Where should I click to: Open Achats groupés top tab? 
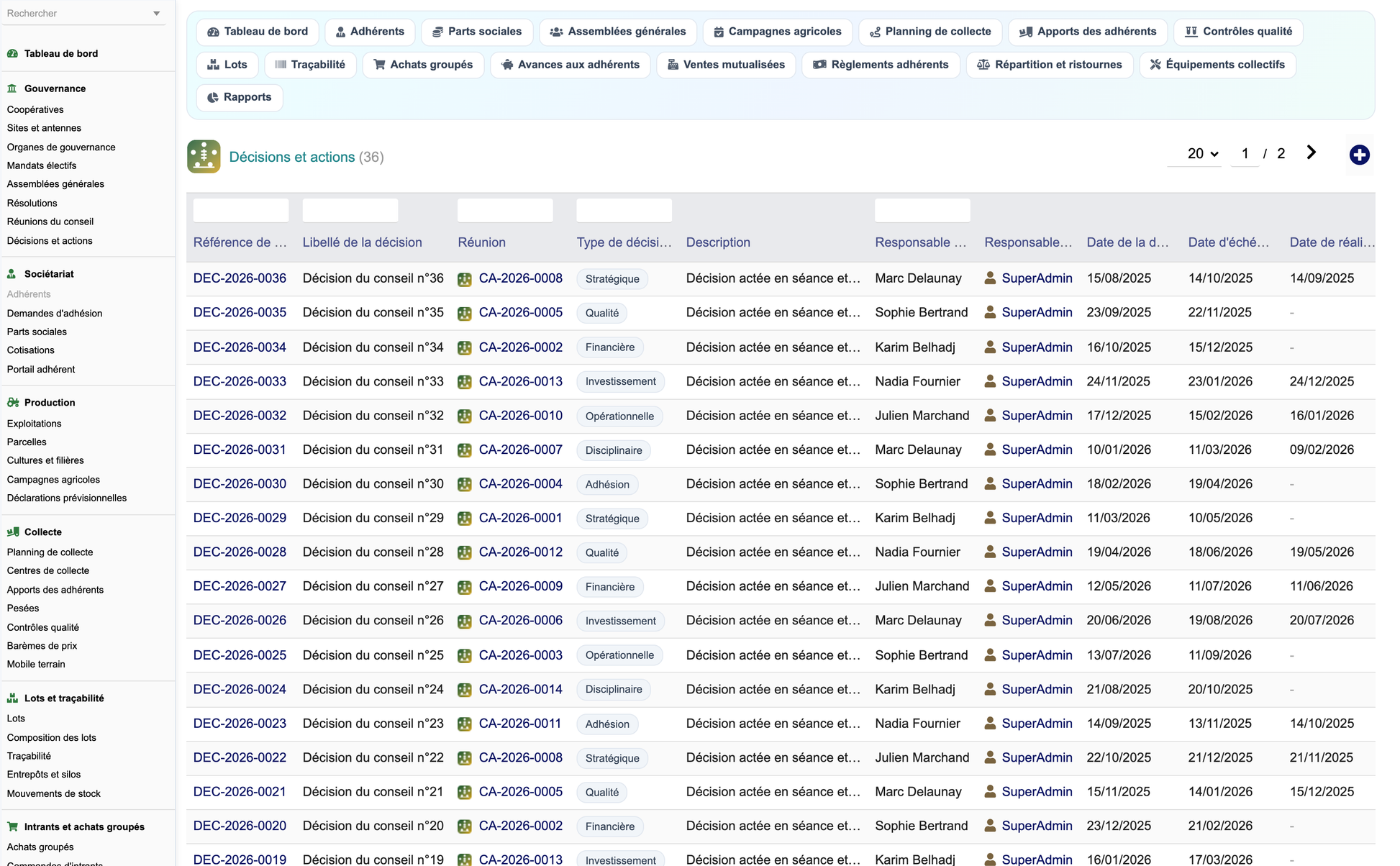point(423,65)
